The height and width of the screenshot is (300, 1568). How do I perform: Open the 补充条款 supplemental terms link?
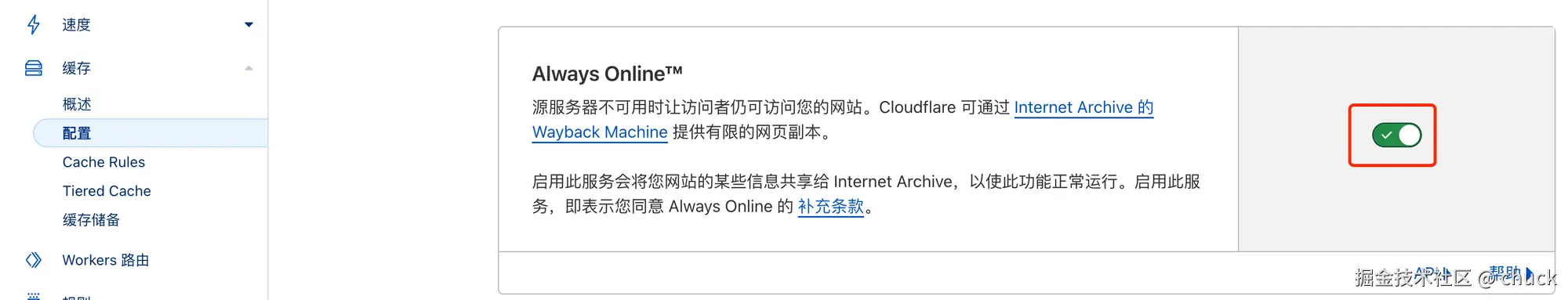[x=830, y=207]
